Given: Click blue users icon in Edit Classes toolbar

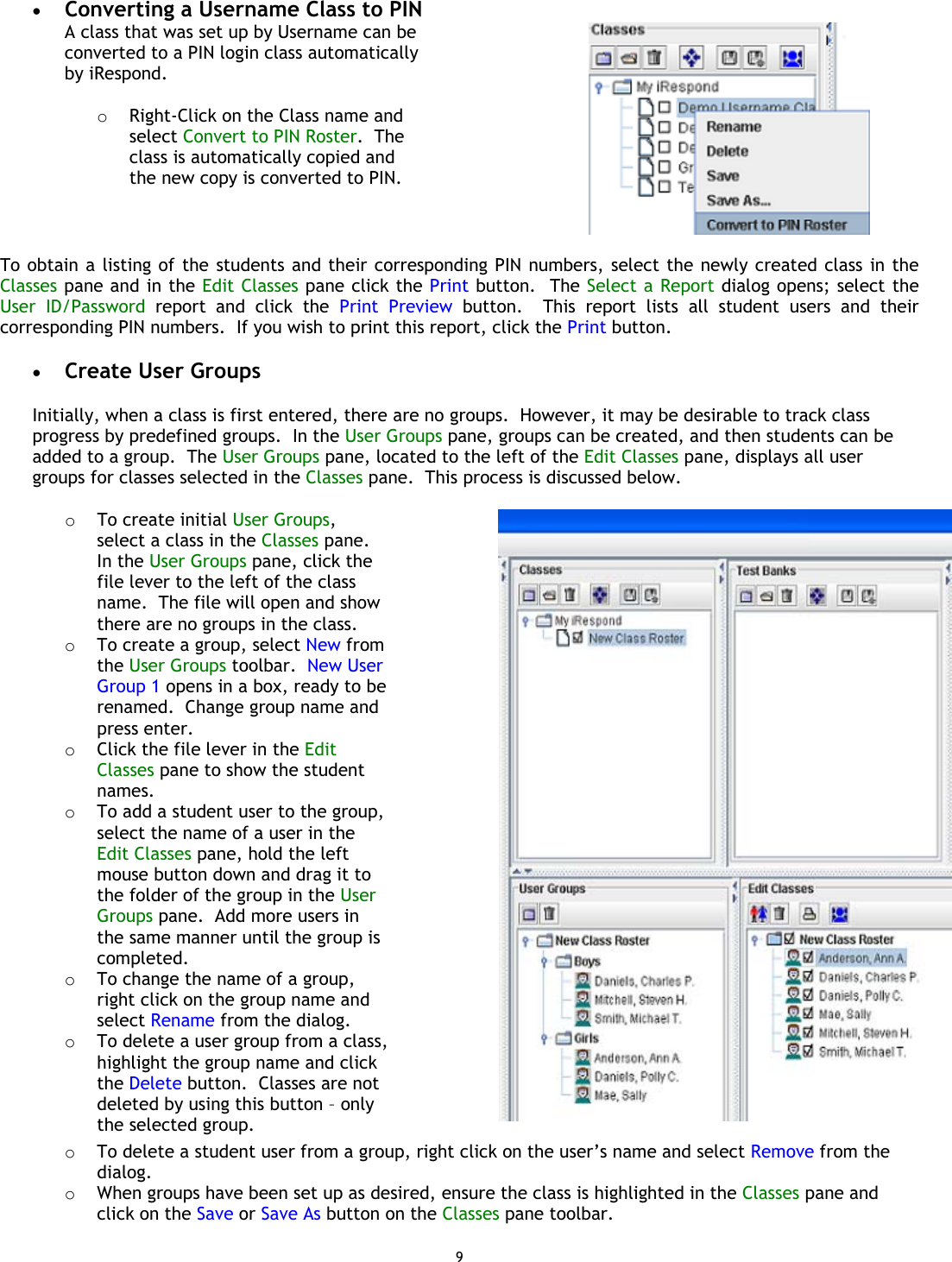Looking at the screenshot, I should [839, 913].
